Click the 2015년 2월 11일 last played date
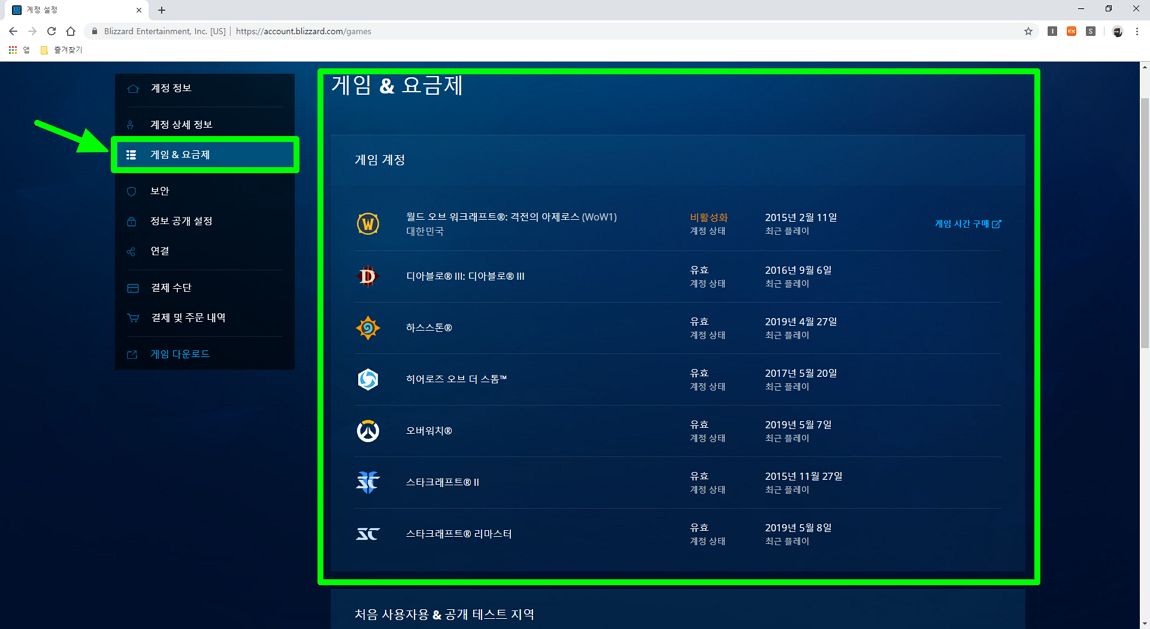The image size is (1150, 629). click(x=801, y=218)
